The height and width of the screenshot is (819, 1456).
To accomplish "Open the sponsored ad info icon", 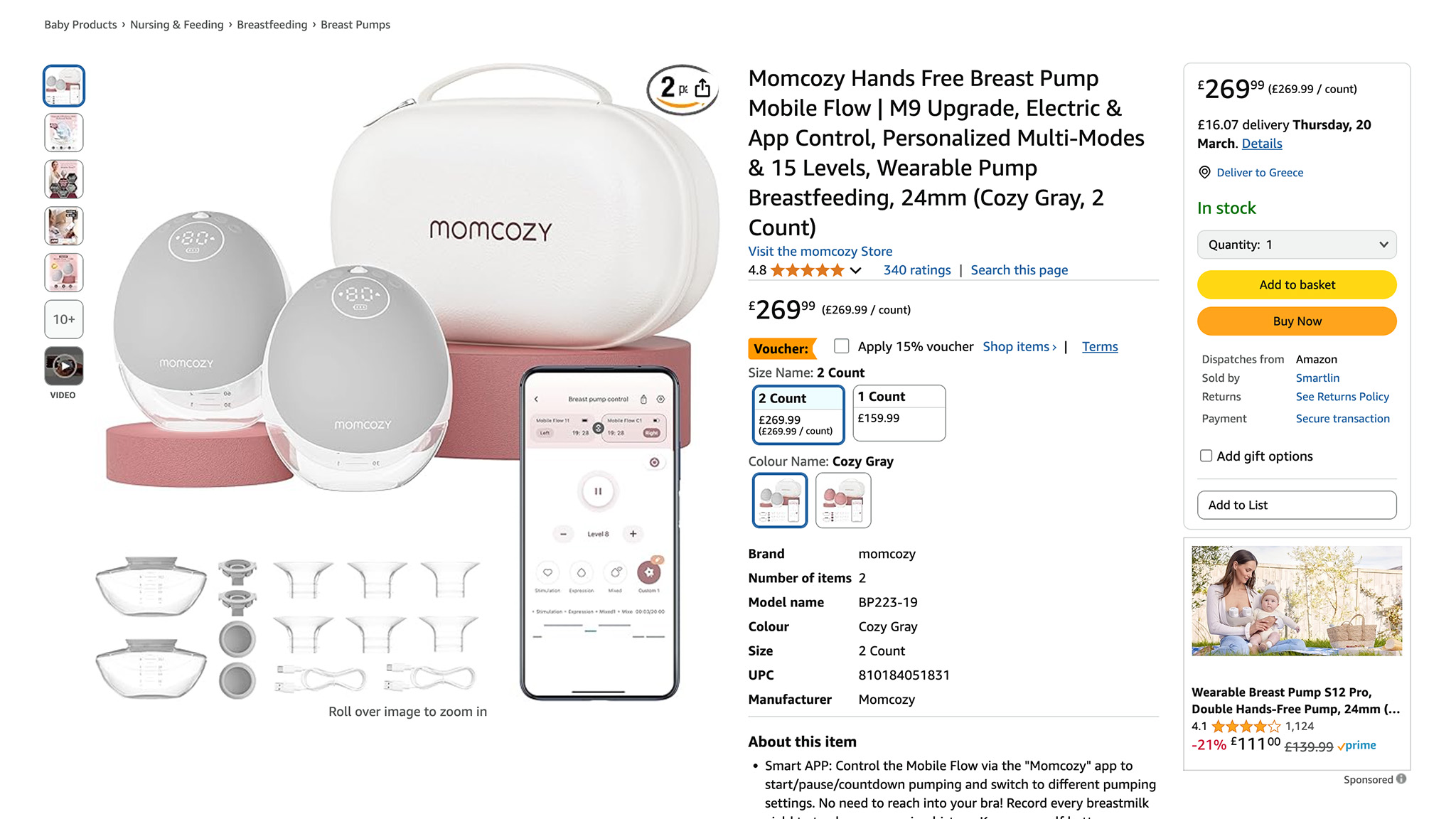I will click(1401, 779).
